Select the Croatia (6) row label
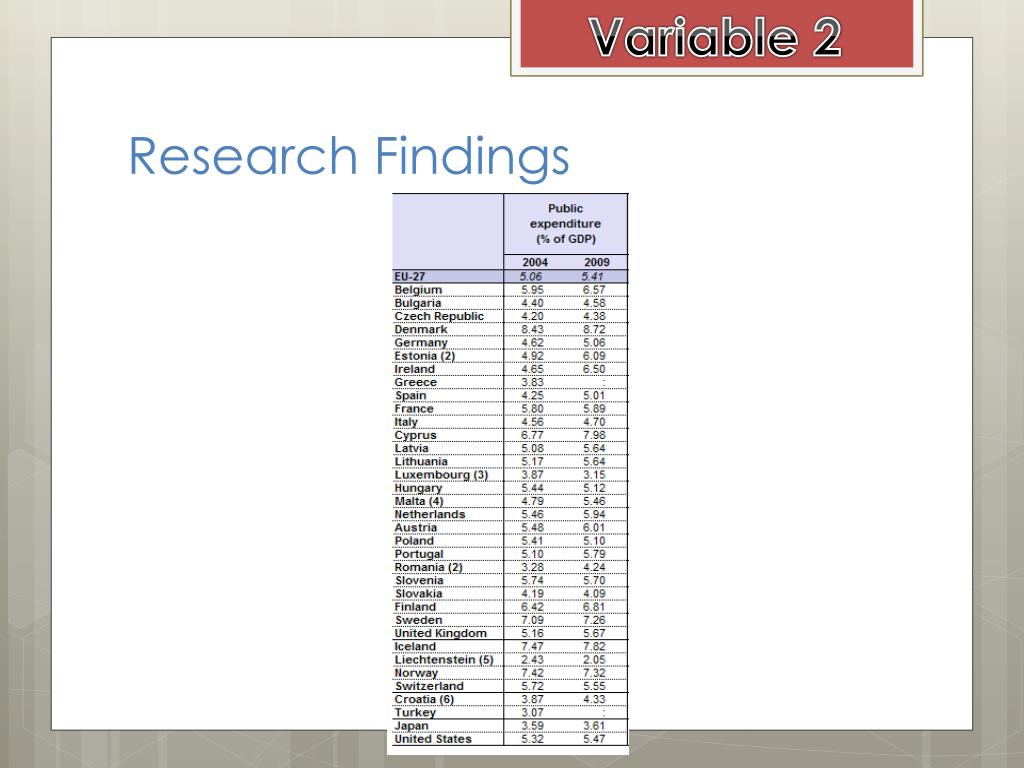This screenshot has height=768, width=1024. 424,699
